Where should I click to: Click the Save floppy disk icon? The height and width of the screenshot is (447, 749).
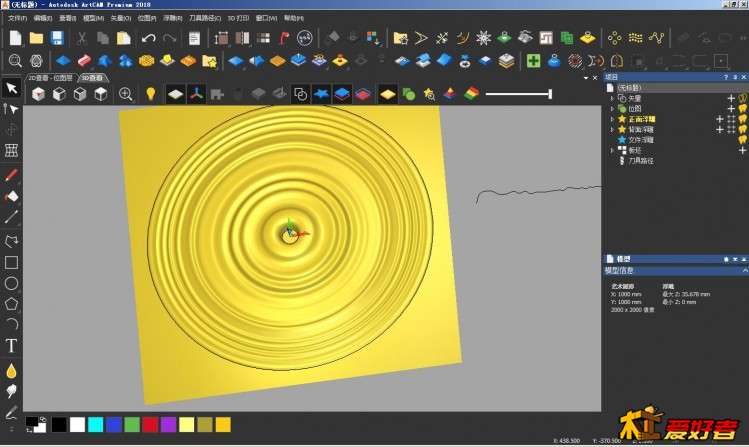pyautogui.click(x=57, y=38)
